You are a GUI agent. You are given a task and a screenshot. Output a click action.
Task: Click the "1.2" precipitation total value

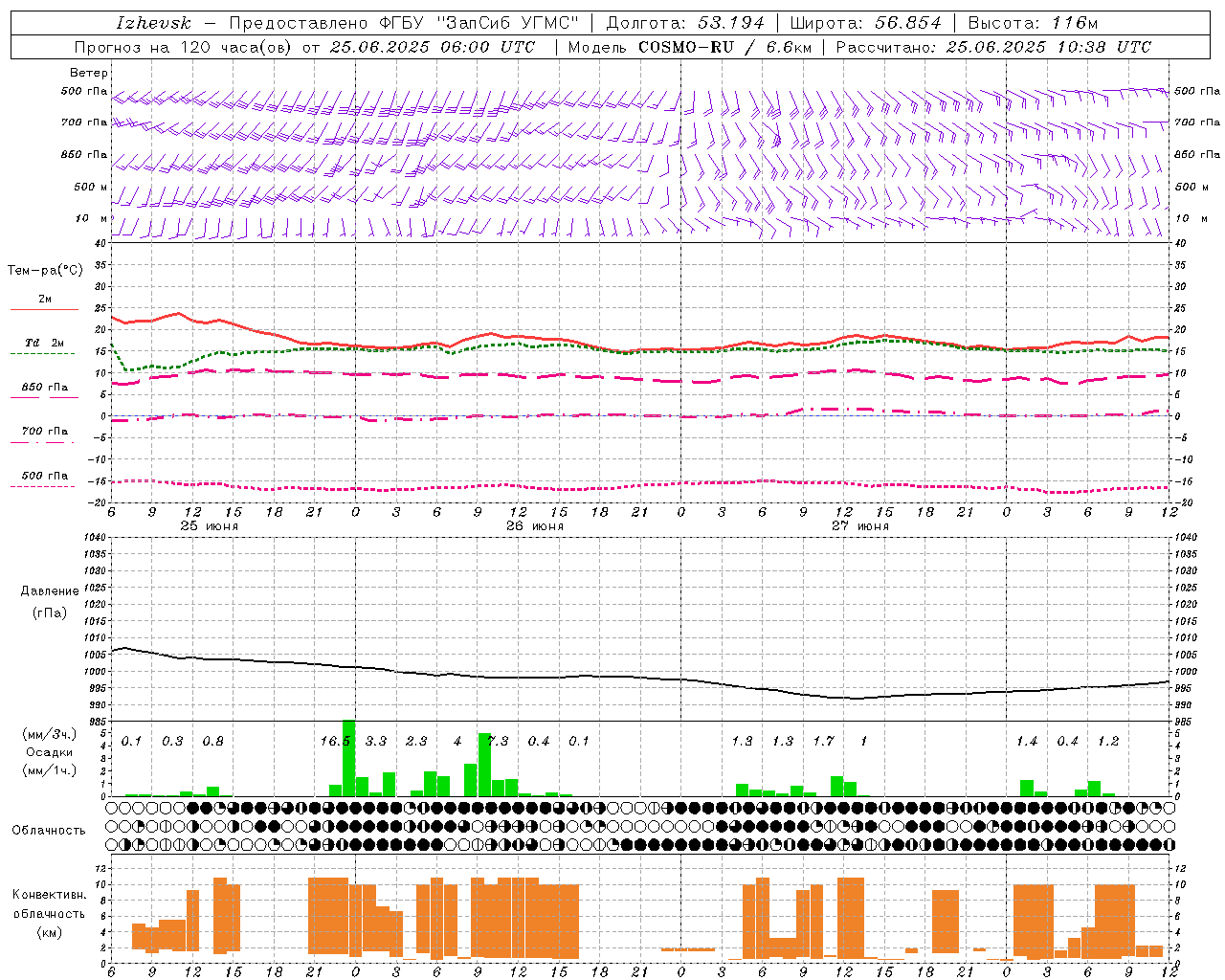(1108, 742)
